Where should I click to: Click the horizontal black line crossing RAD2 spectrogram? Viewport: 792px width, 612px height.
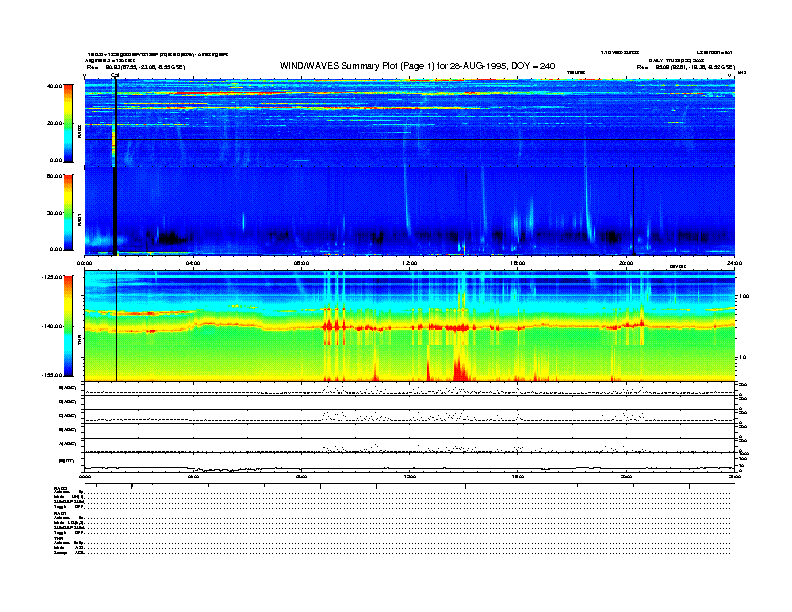(x=410, y=139)
